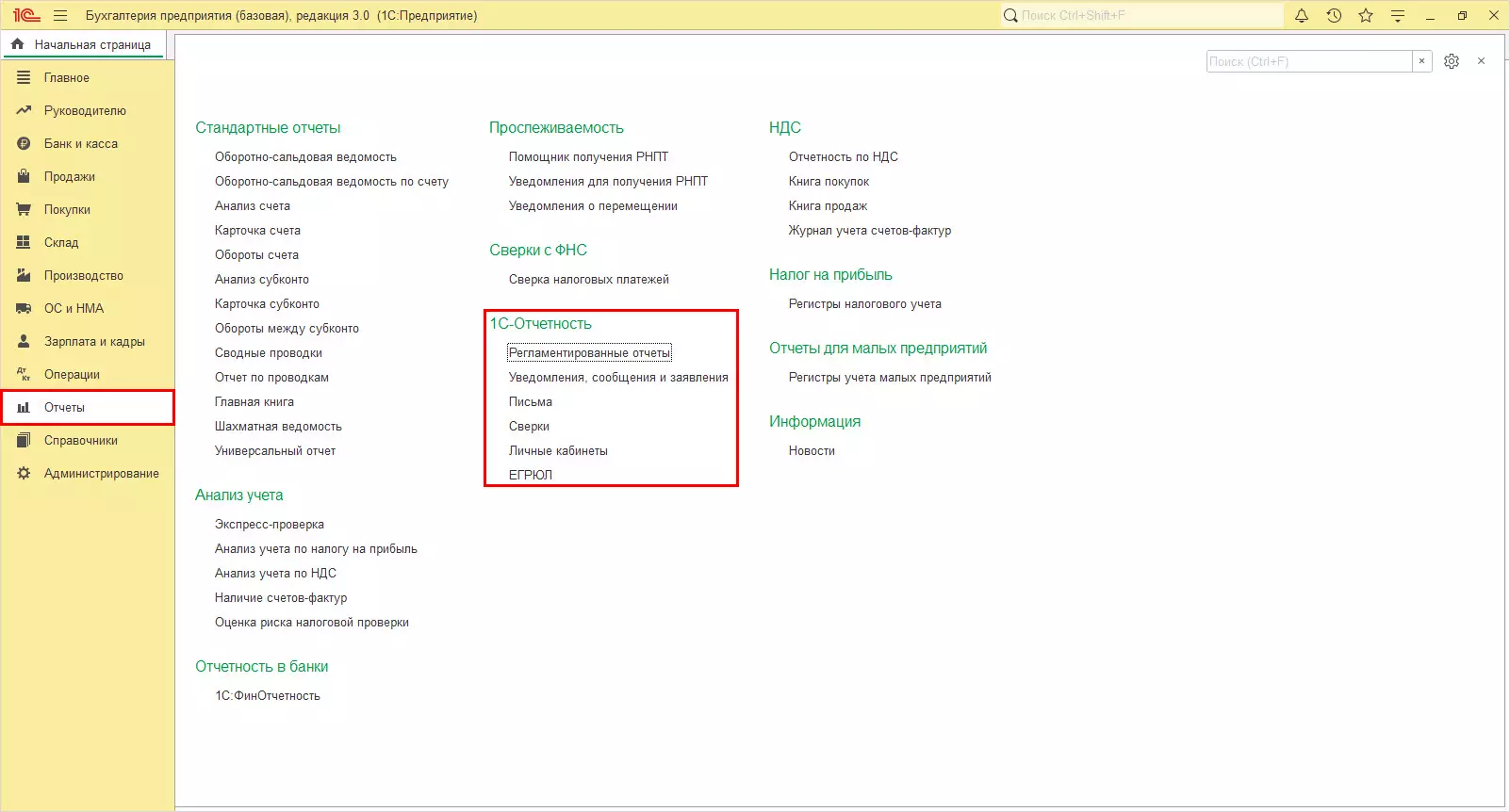Open the Главная книга report
This screenshot has height=812, width=1510.
[x=254, y=401]
